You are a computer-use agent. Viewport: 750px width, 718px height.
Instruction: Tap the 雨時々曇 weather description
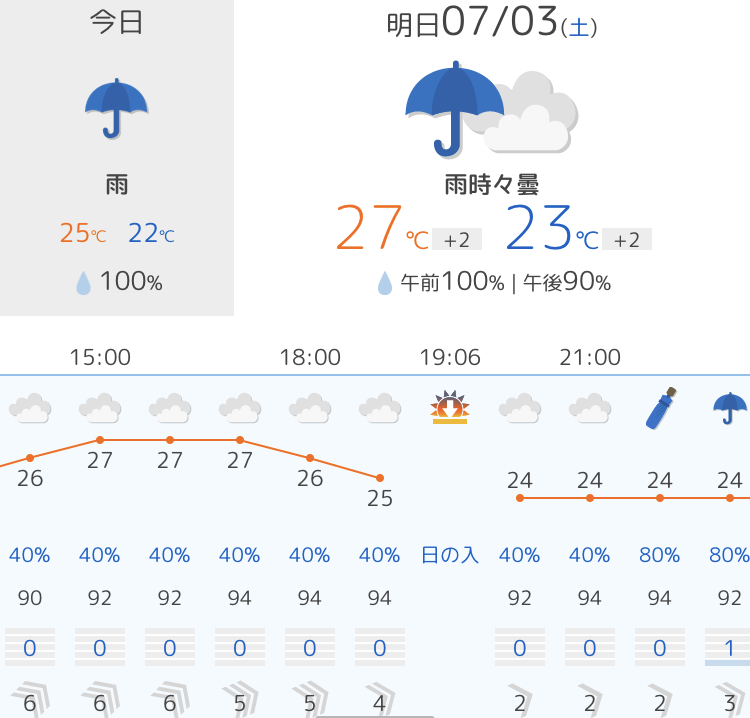pyautogui.click(x=492, y=185)
